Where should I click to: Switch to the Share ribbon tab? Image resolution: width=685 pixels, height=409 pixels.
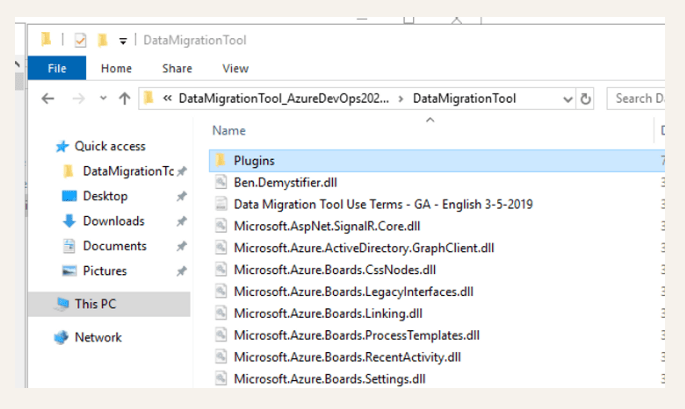(x=177, y=68)
